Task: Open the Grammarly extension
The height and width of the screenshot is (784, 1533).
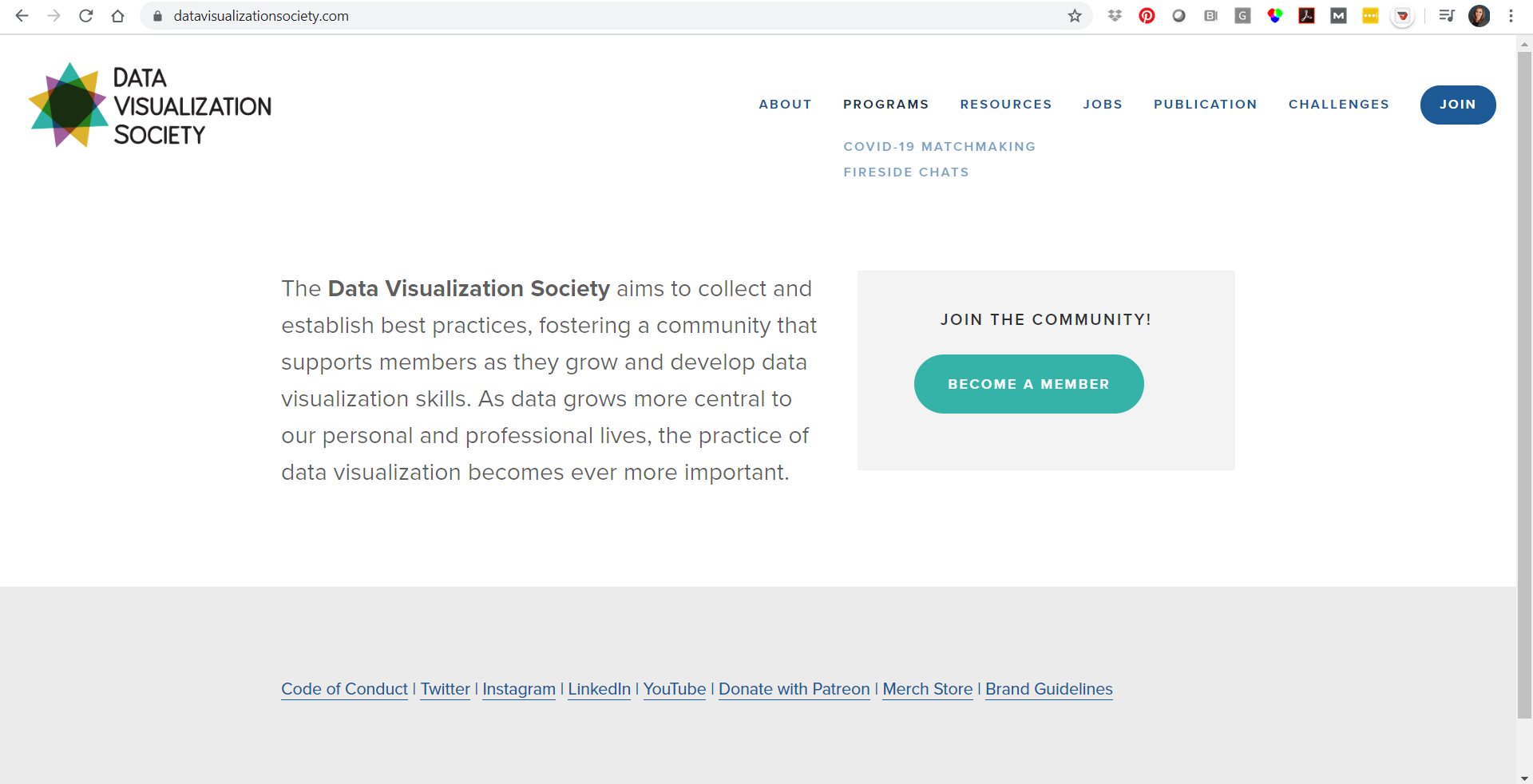Action: pyautogui.click(x=1242, y=16)
